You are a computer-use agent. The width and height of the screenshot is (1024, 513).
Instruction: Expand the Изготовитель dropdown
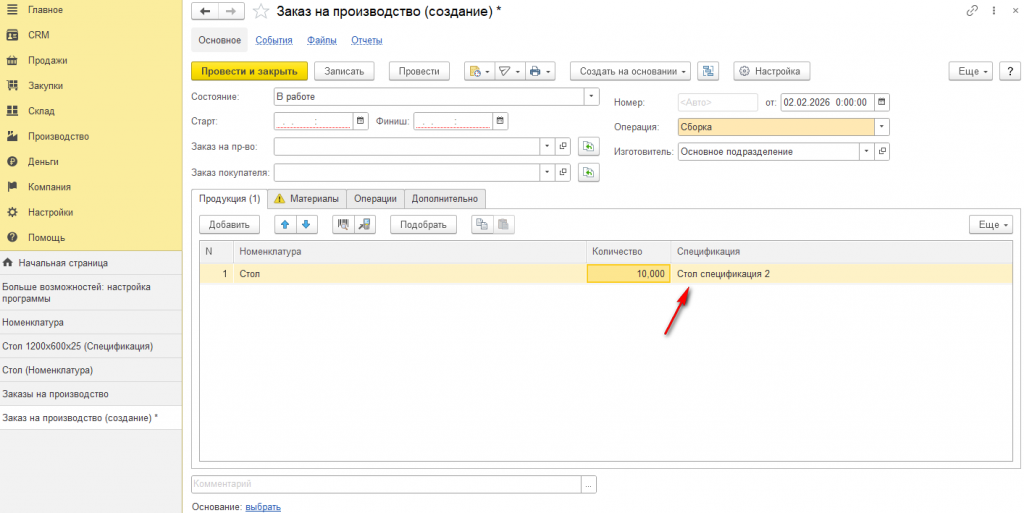pos(867,151)
